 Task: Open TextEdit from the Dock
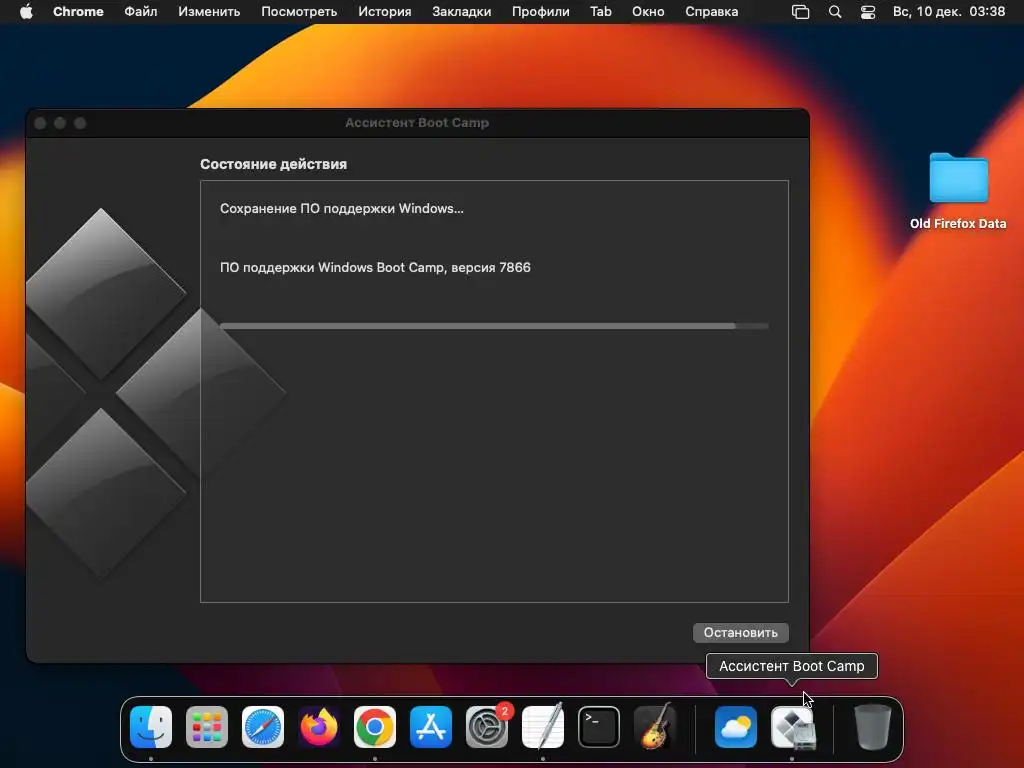click(x=543, y=727)
